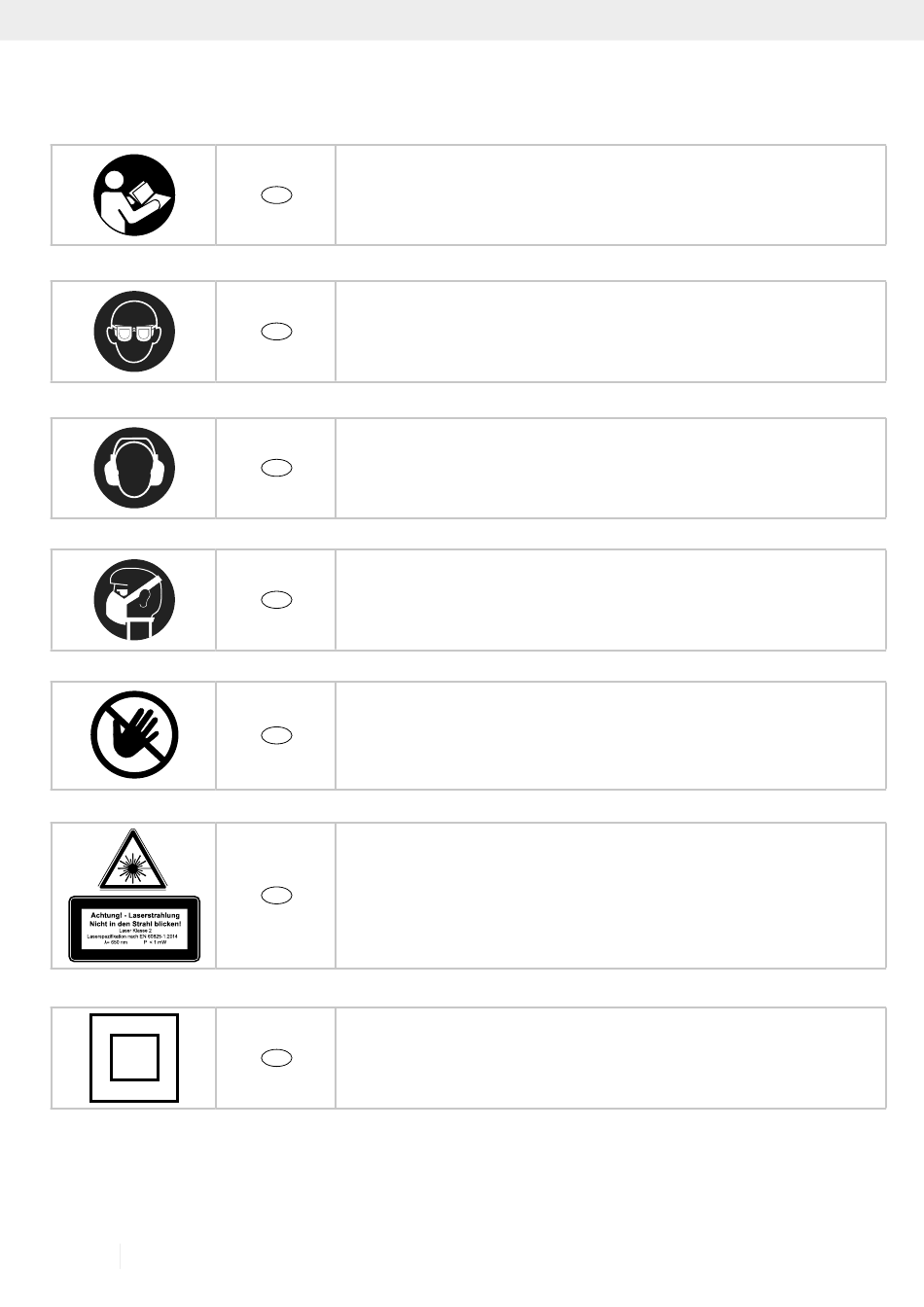Screen dimensions: 924x1307
Task: Click the empty description box beside the double-square symbol
Action: [x=610, y=1058]
